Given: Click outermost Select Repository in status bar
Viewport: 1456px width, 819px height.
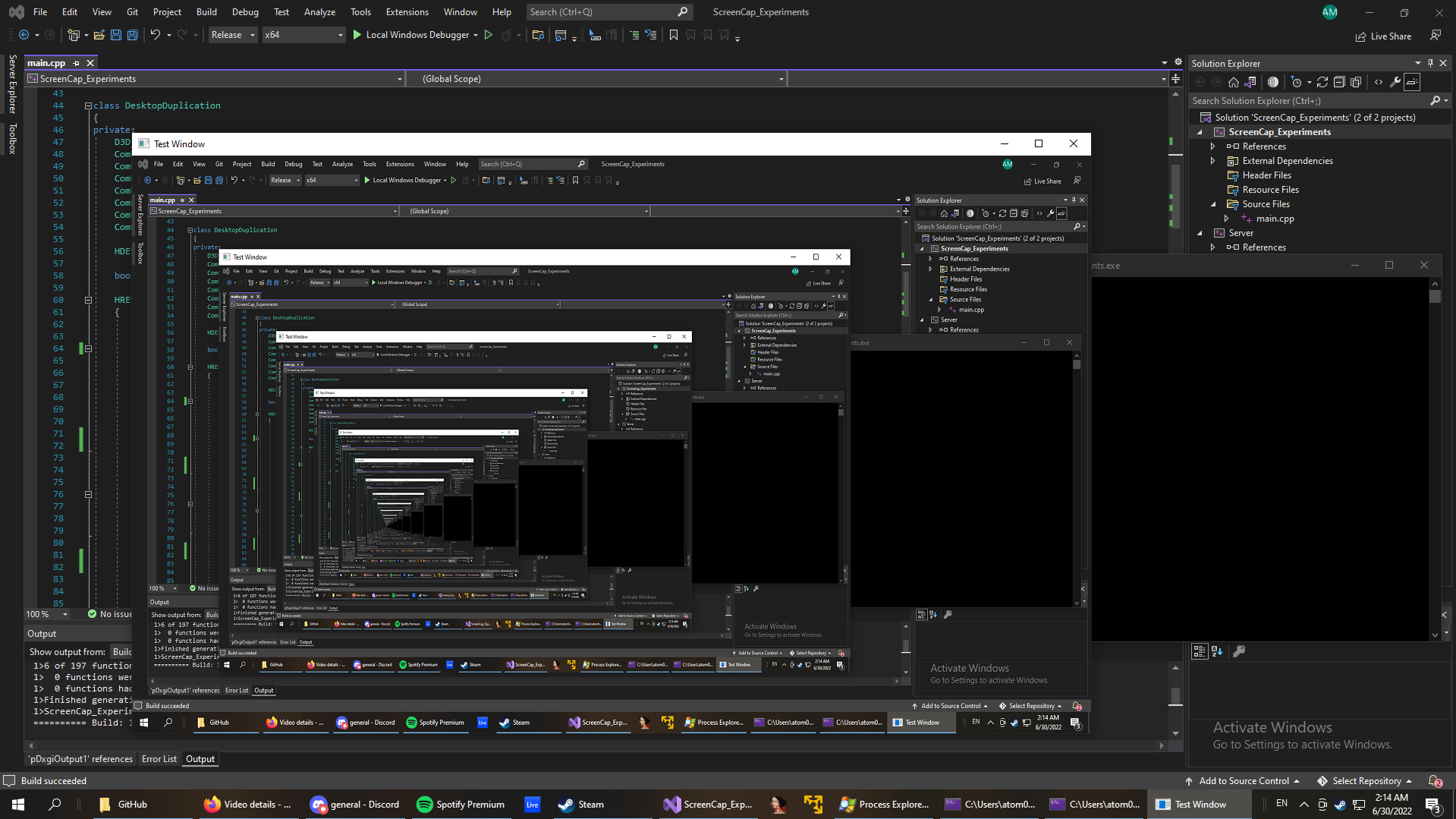Looking at the screenshot, I should [x=1364, y=780].
